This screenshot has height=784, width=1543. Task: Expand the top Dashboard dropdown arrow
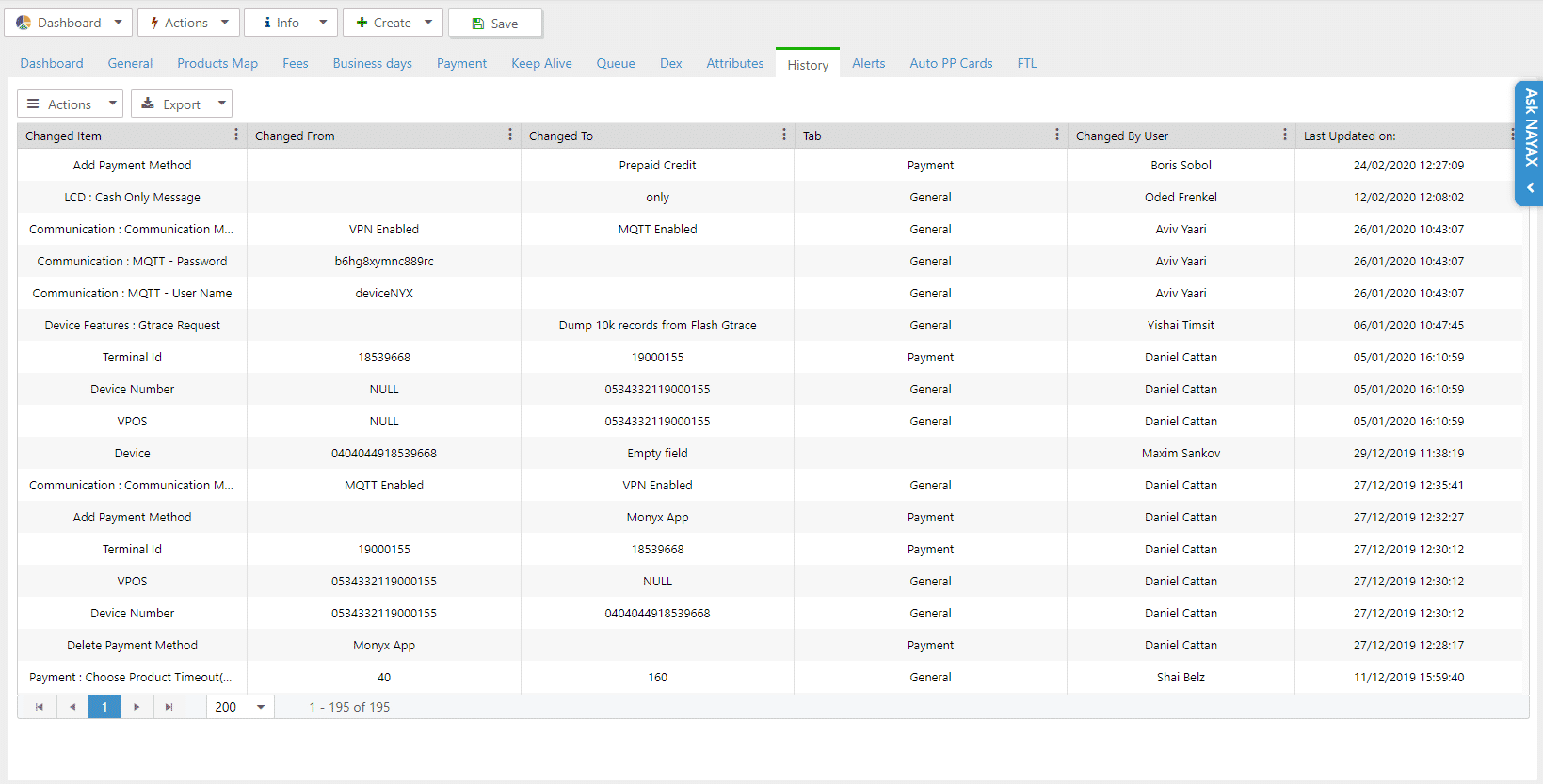click(x=118, y=23)
